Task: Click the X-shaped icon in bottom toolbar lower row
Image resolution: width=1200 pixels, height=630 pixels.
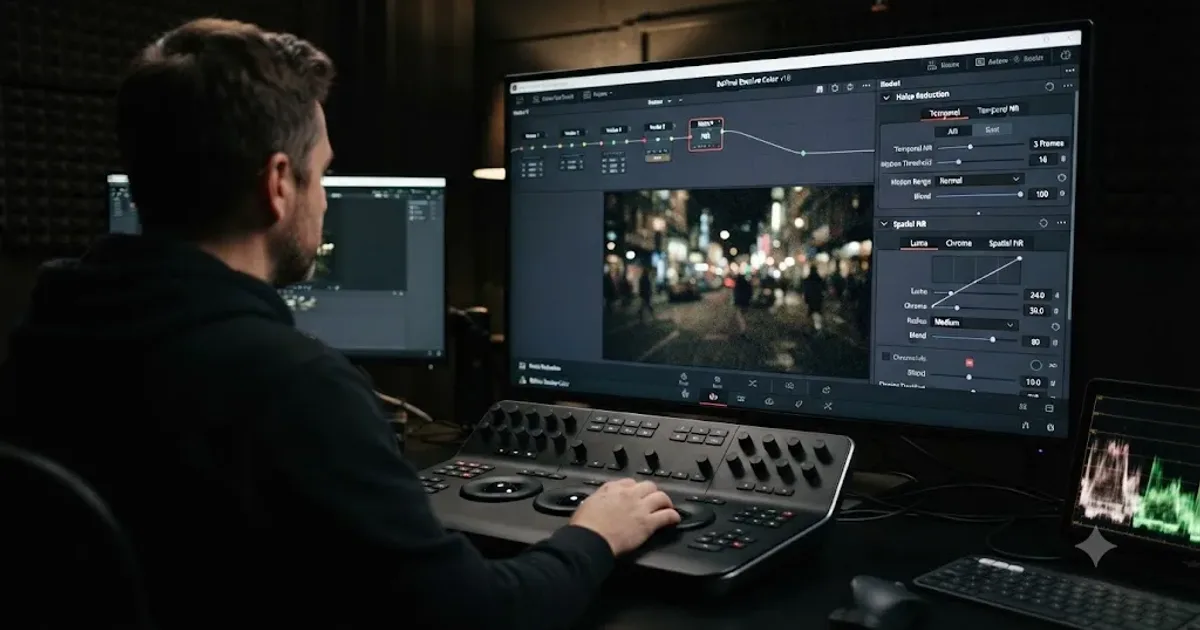Action: coord(828,405)
